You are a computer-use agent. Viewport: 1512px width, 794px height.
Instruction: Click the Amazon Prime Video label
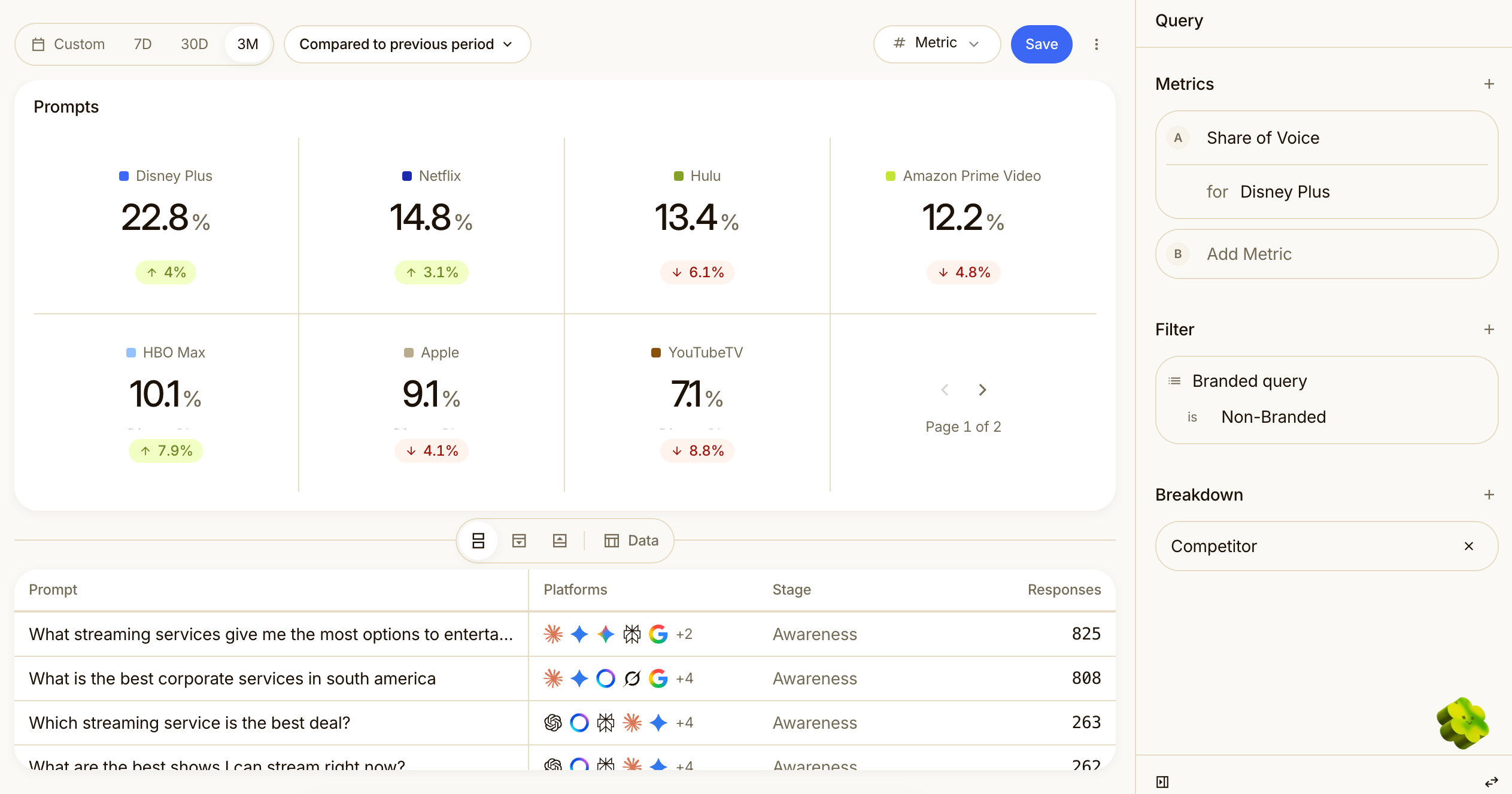click(x=971, y=176)
